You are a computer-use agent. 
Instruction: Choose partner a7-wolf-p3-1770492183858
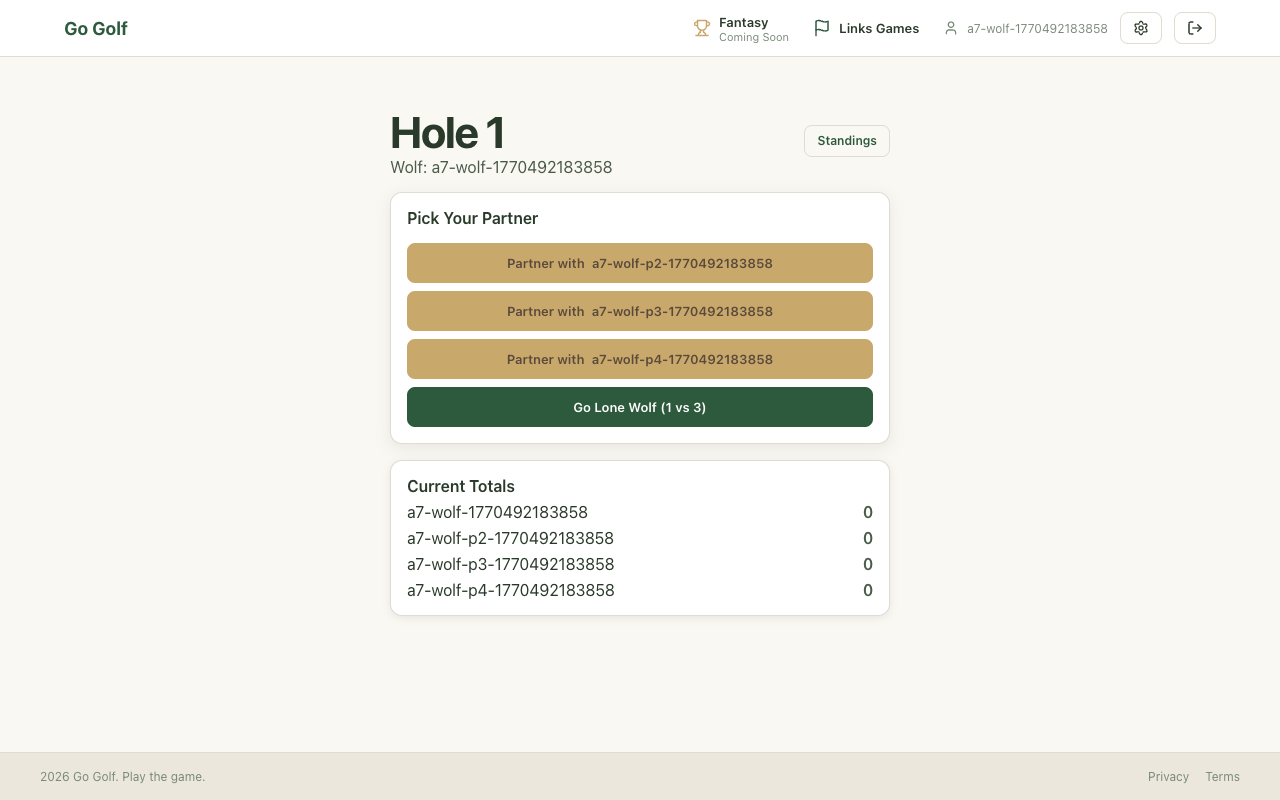pos(640,311)
